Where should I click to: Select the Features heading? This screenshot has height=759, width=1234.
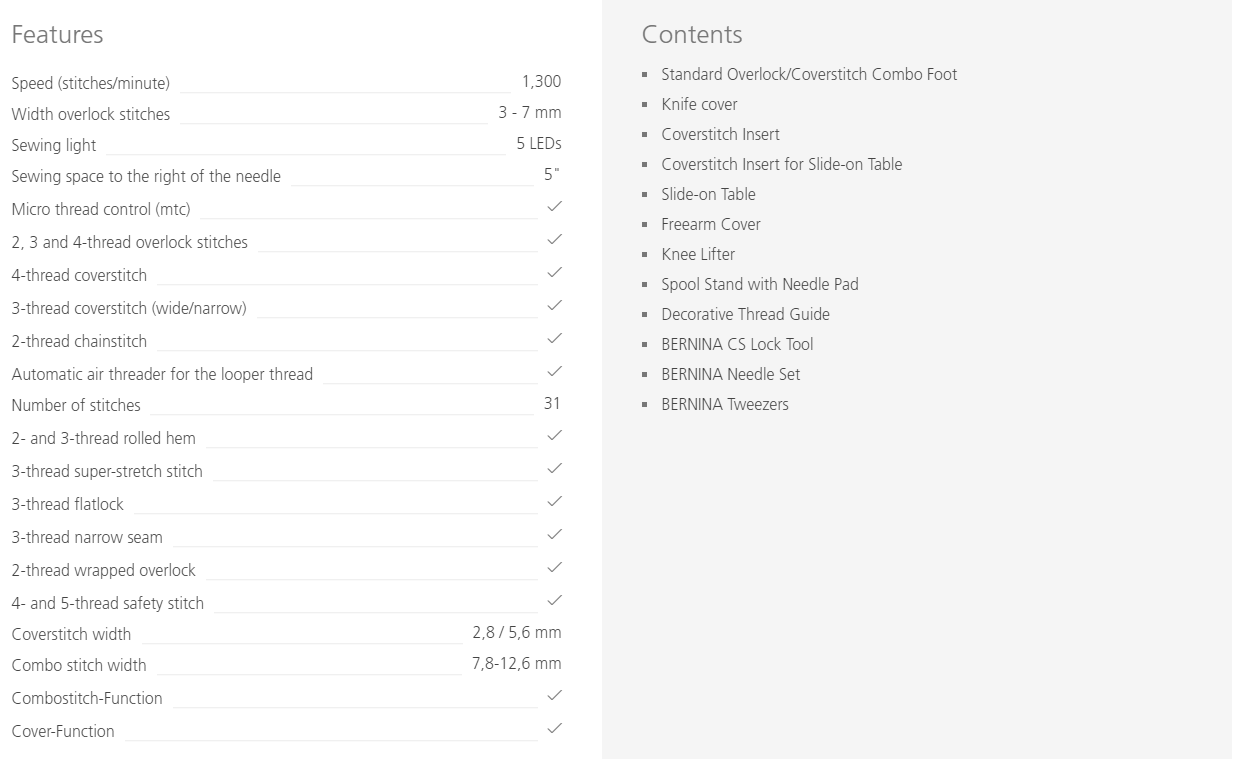coord(57,34)
